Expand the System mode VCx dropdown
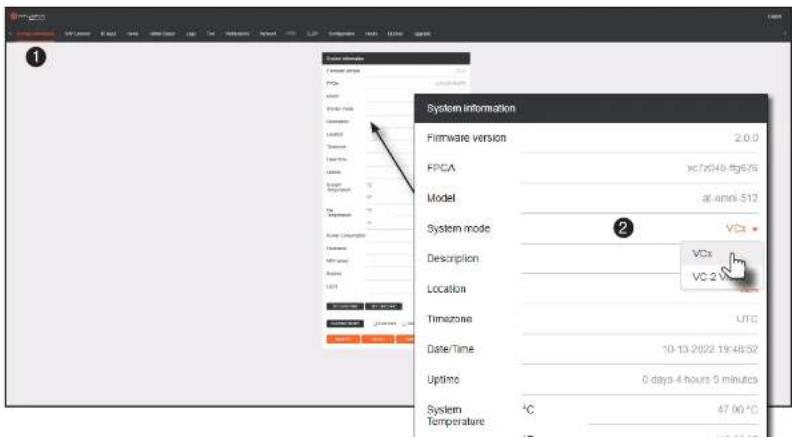This screenshot has width=792, height=439. pyautogui.click(x=741, y=229)
